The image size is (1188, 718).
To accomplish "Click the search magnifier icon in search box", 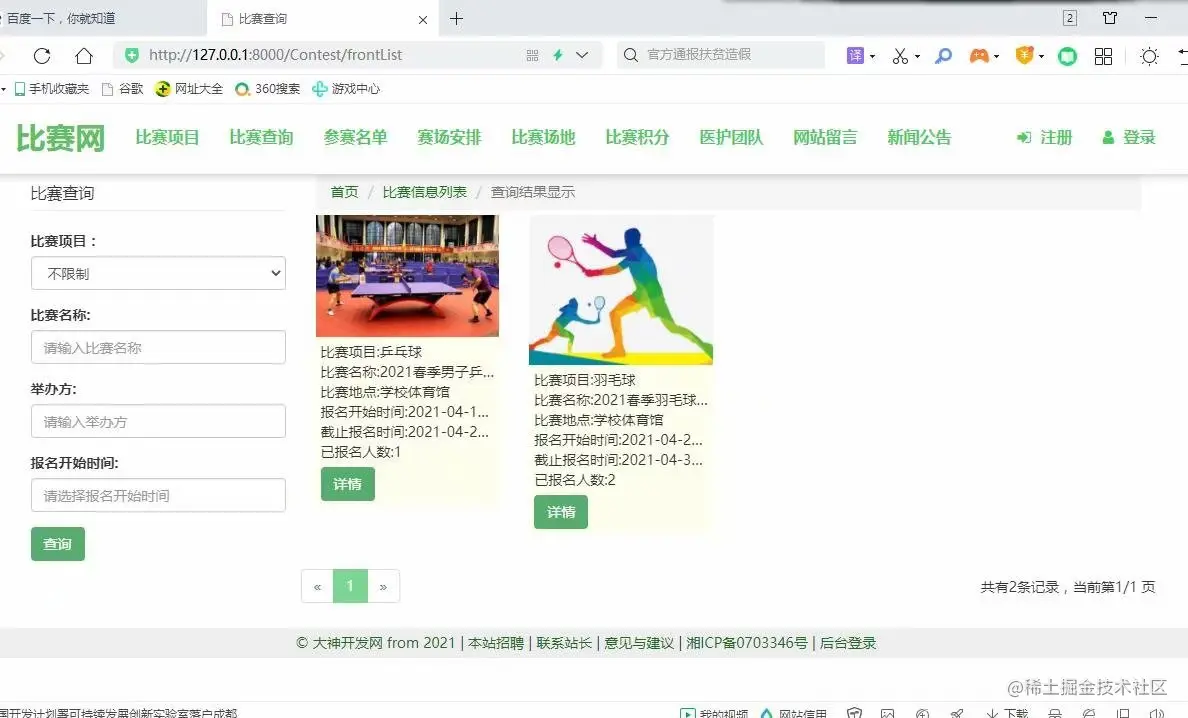I will pyautogui.click(x=630, y=55).
